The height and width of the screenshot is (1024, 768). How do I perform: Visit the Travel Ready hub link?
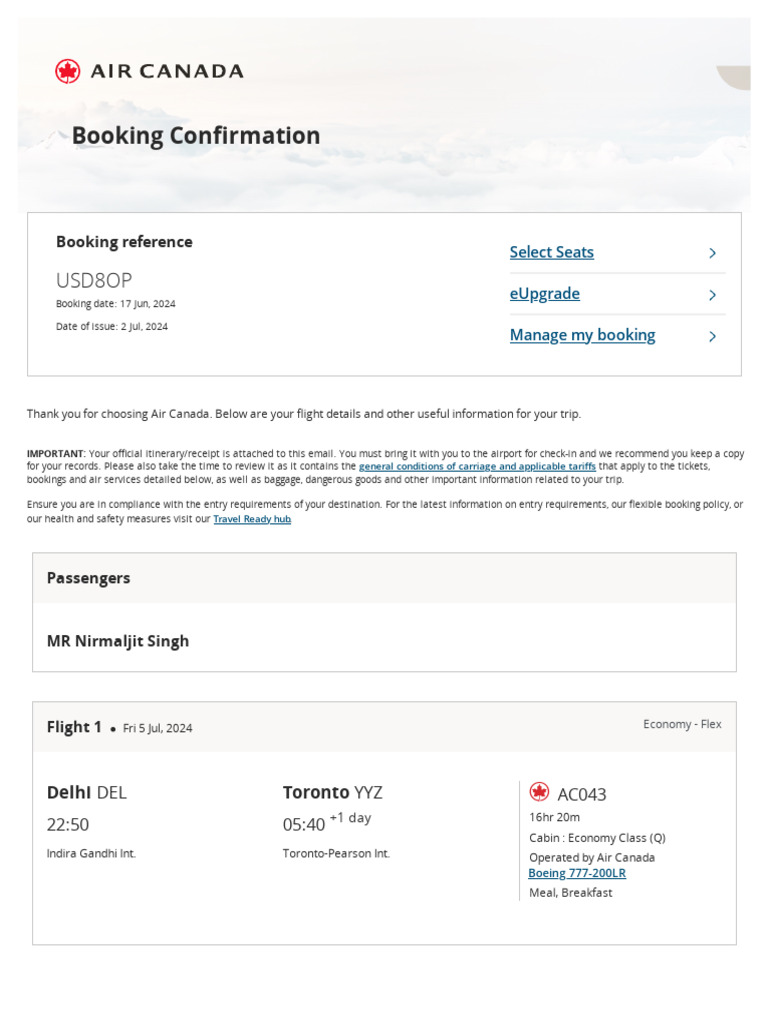point(252,519)
